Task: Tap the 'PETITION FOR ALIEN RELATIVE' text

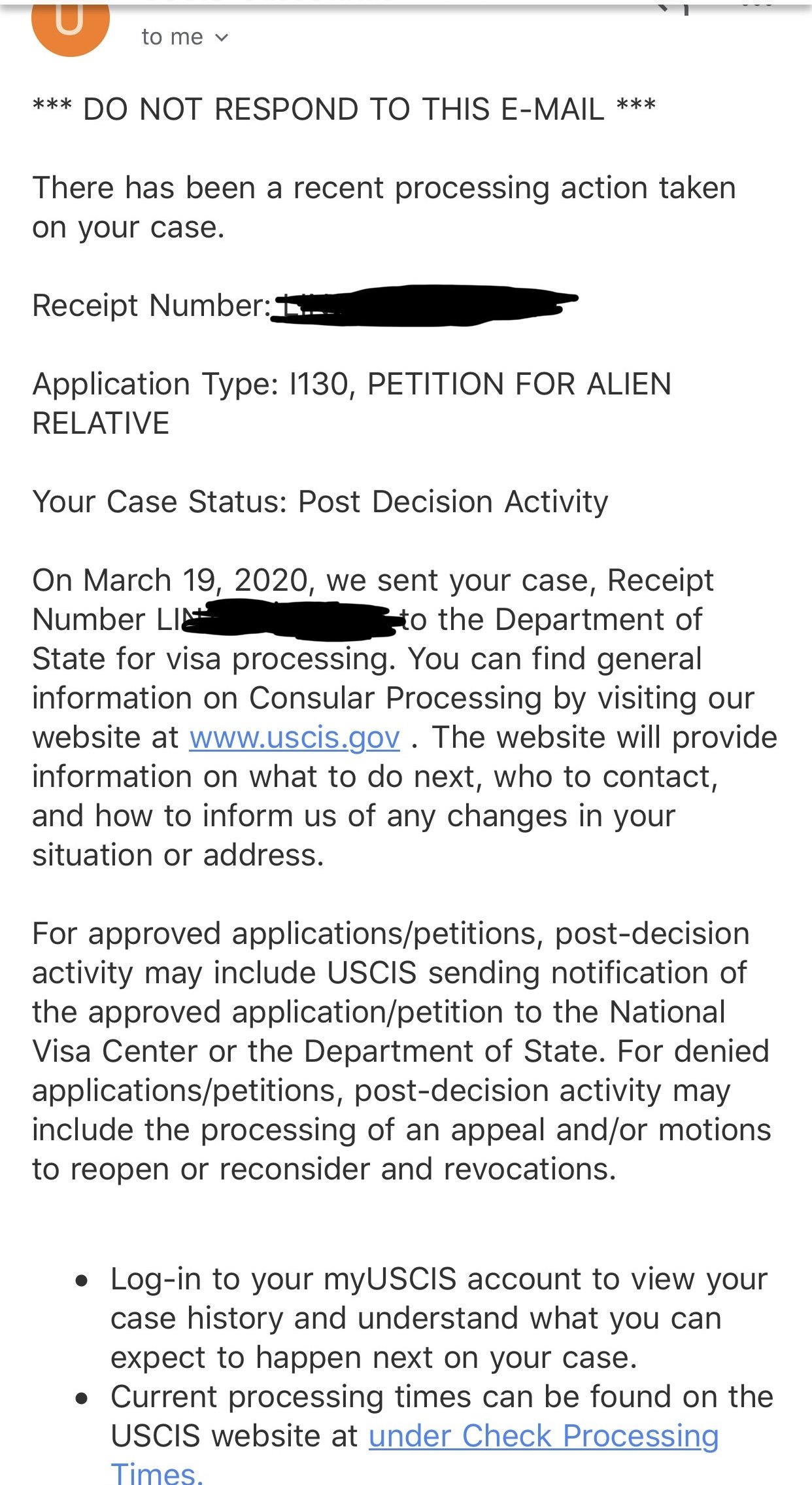Action: tap(352, 404)
